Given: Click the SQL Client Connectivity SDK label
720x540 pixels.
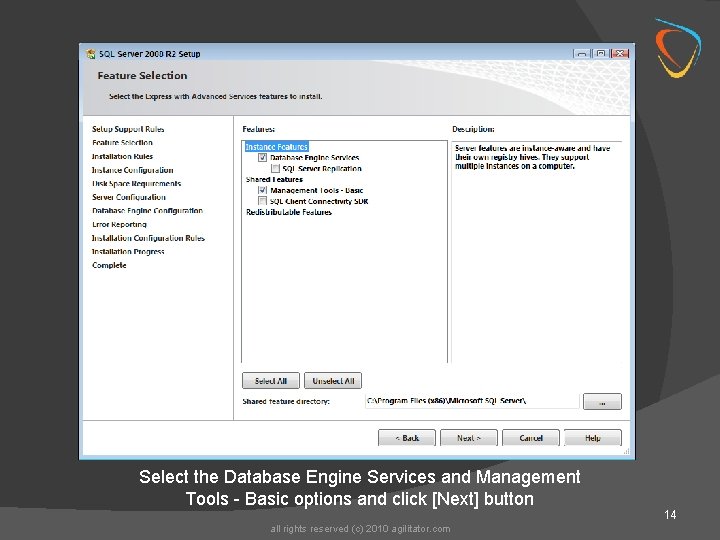Looking at the screenshot, I should coord(319,201).
